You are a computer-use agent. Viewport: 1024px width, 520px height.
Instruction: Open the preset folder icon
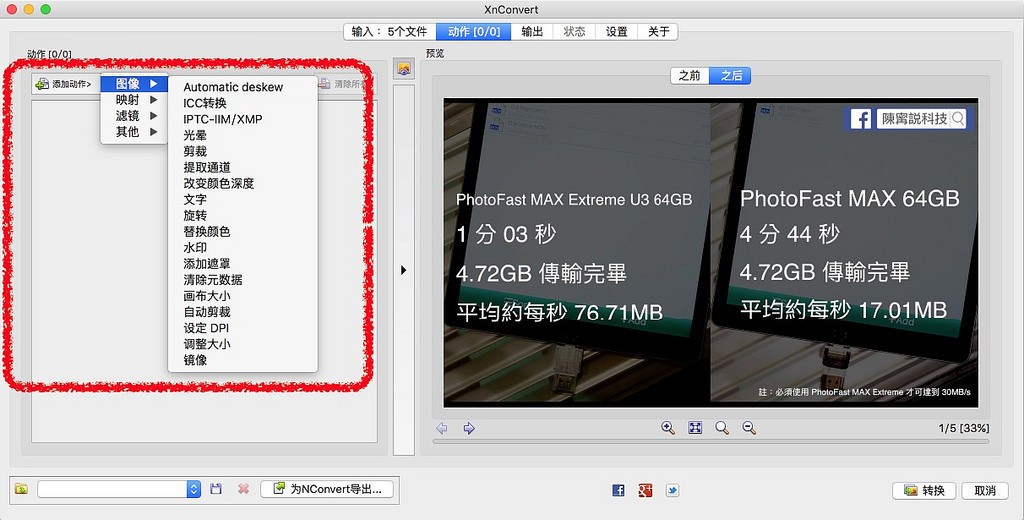pos(22,489)
